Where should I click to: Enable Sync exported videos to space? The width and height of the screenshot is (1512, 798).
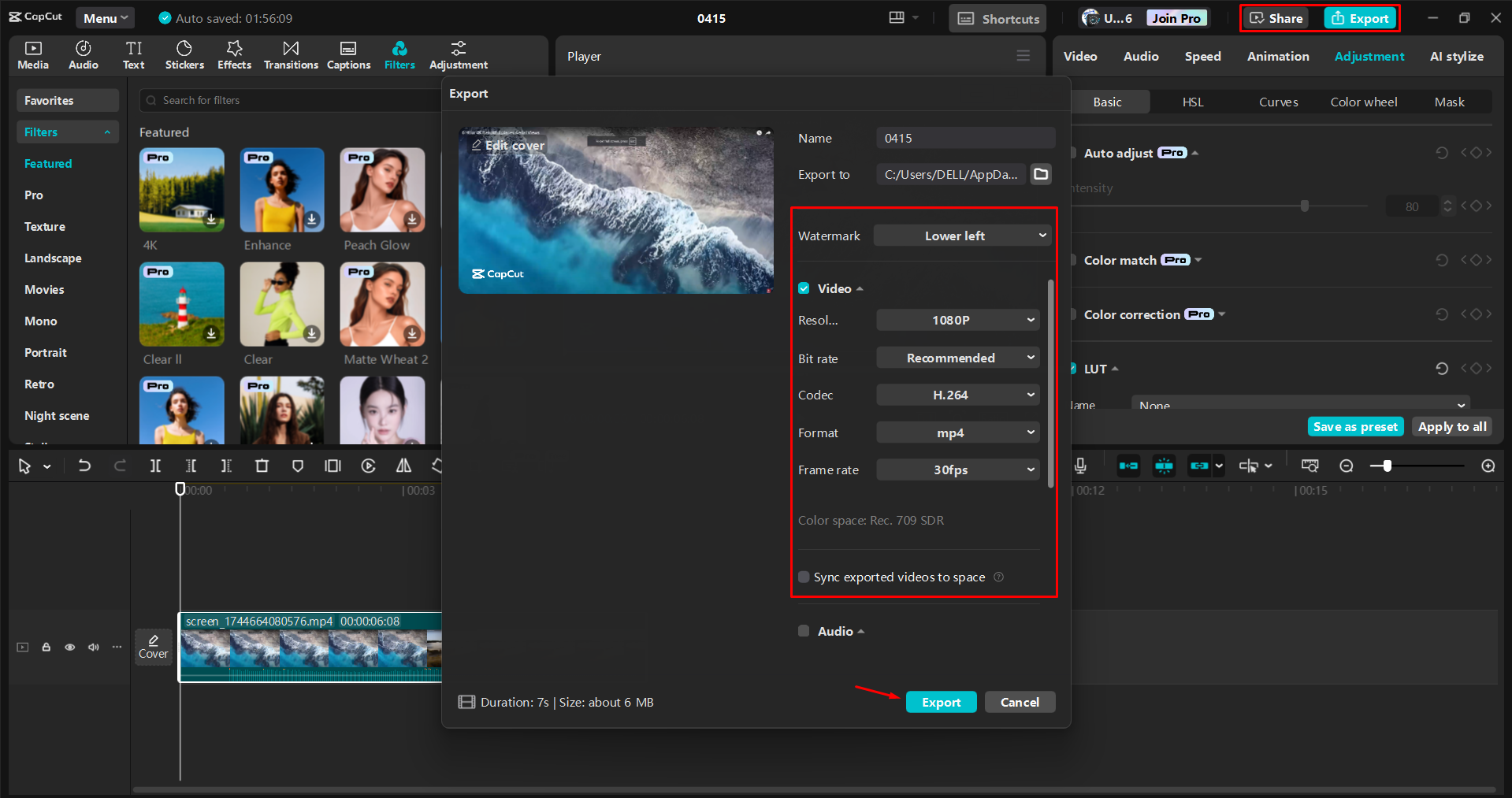(x=804, y=577)
